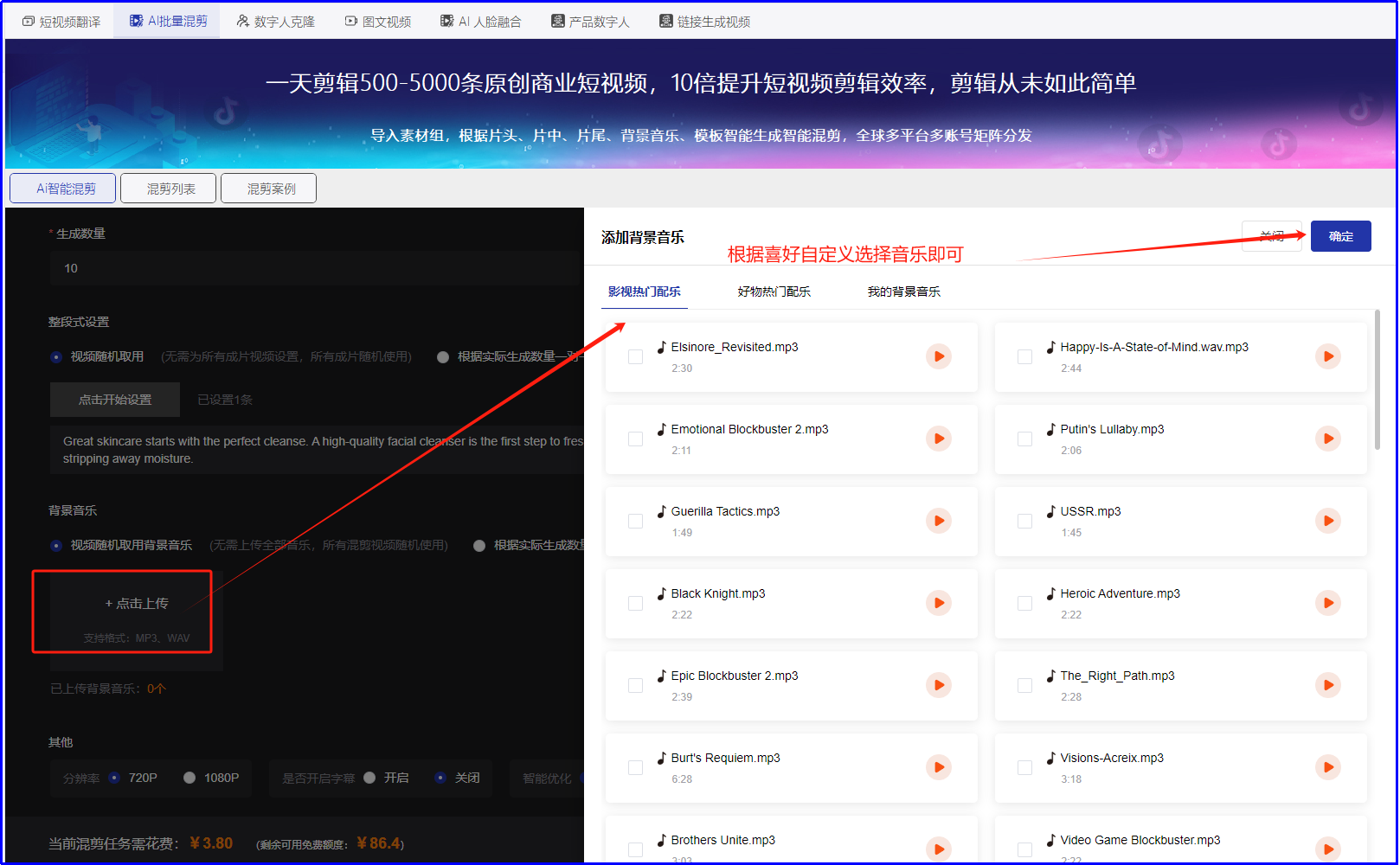The image size is (1400, 865).
Task: Navigate to the 数字人克隆 feature
Action: (275, 20)
